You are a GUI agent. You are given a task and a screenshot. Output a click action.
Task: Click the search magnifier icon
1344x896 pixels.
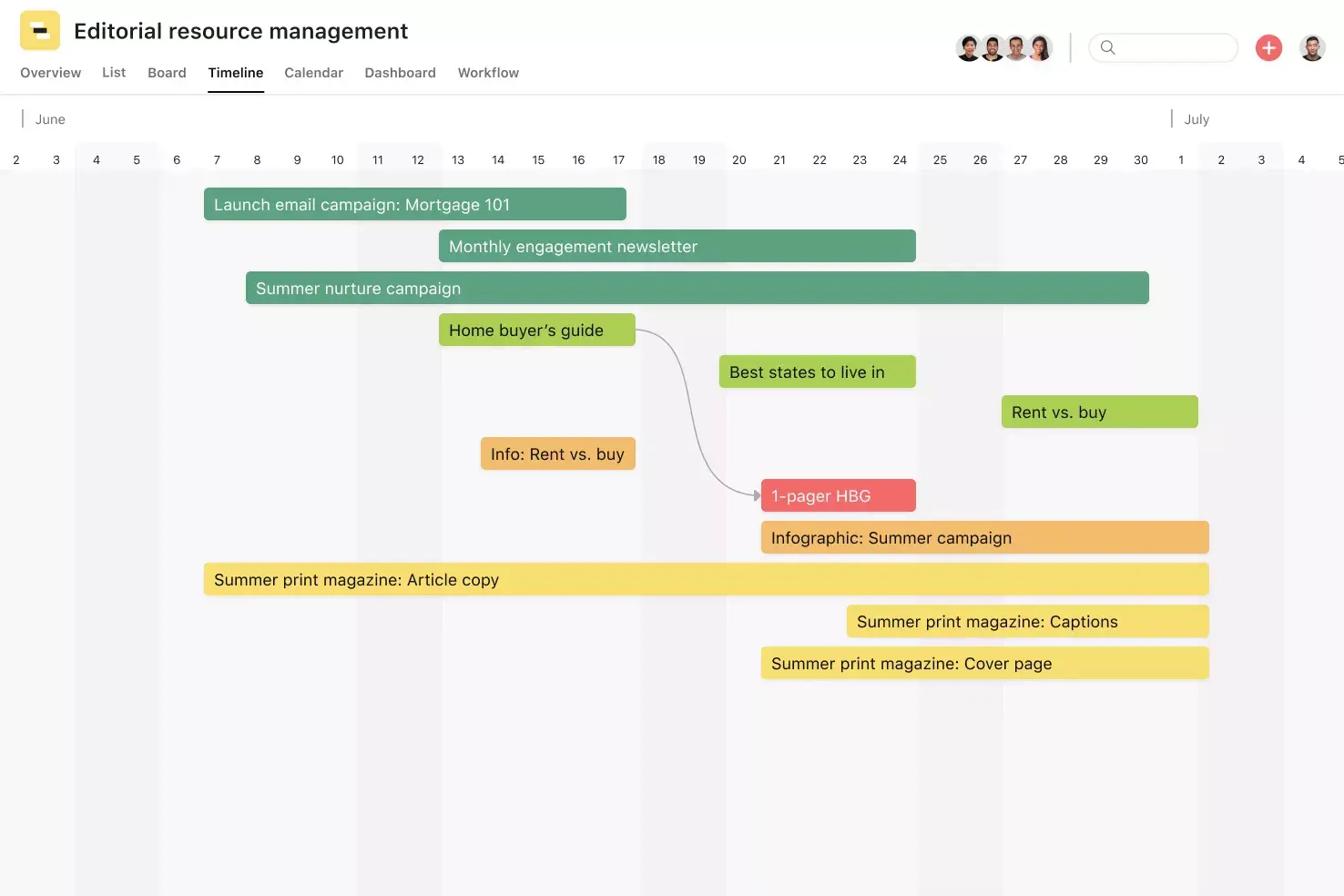pyautogui.click(x=1107, y=47)
